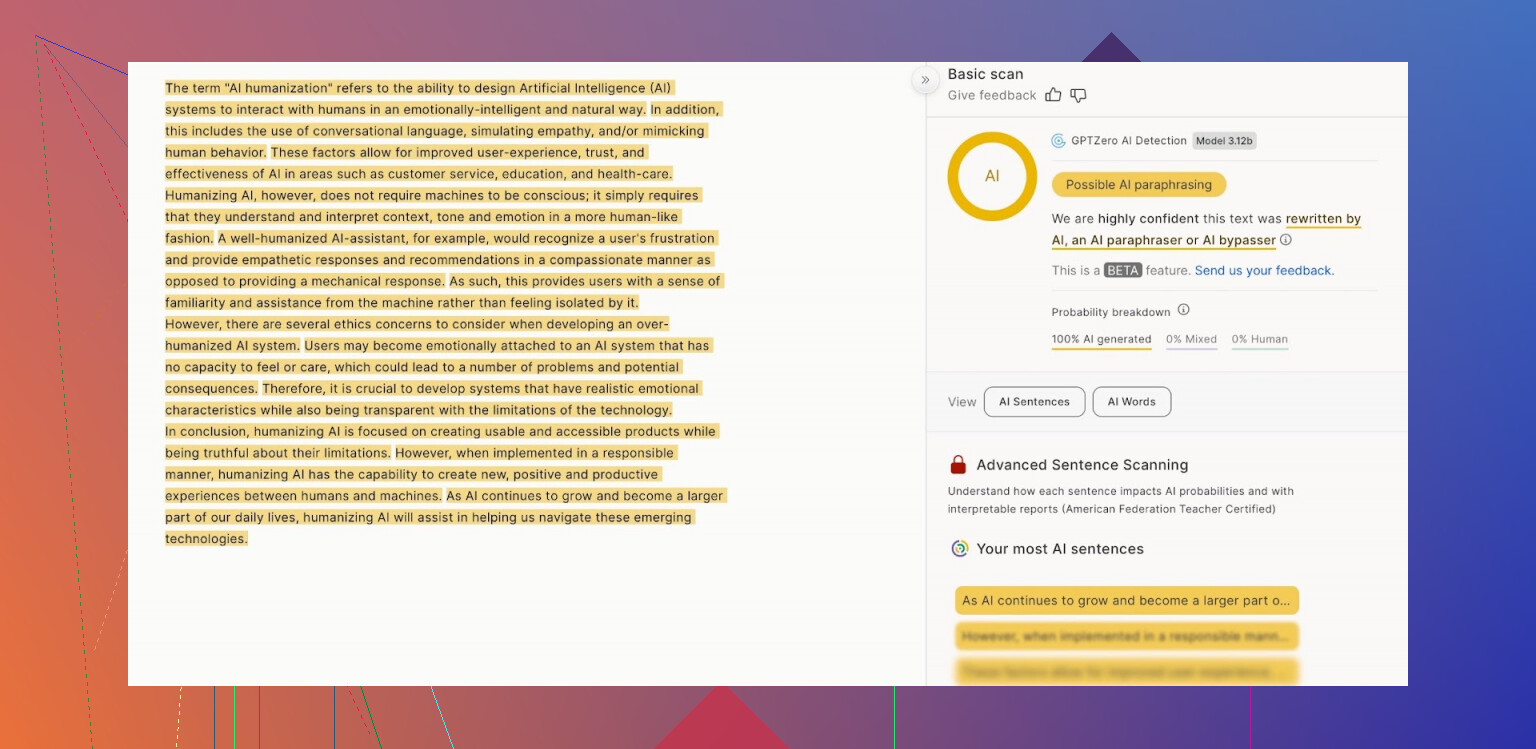Expand the 'As AI continues to grow' sentence
This screenshot has height=749, width=1536.
tap(1126, 601)
